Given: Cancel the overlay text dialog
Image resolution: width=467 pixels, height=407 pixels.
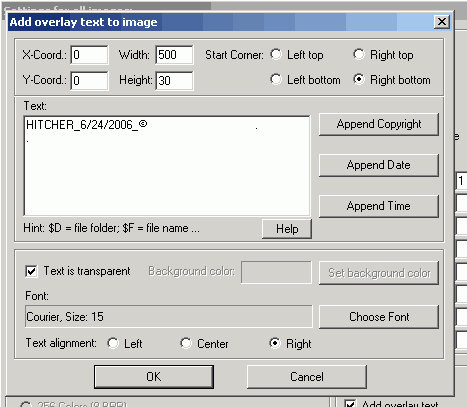Looking at the screenshot, I should pyautogui.click(x=307, y=377).
